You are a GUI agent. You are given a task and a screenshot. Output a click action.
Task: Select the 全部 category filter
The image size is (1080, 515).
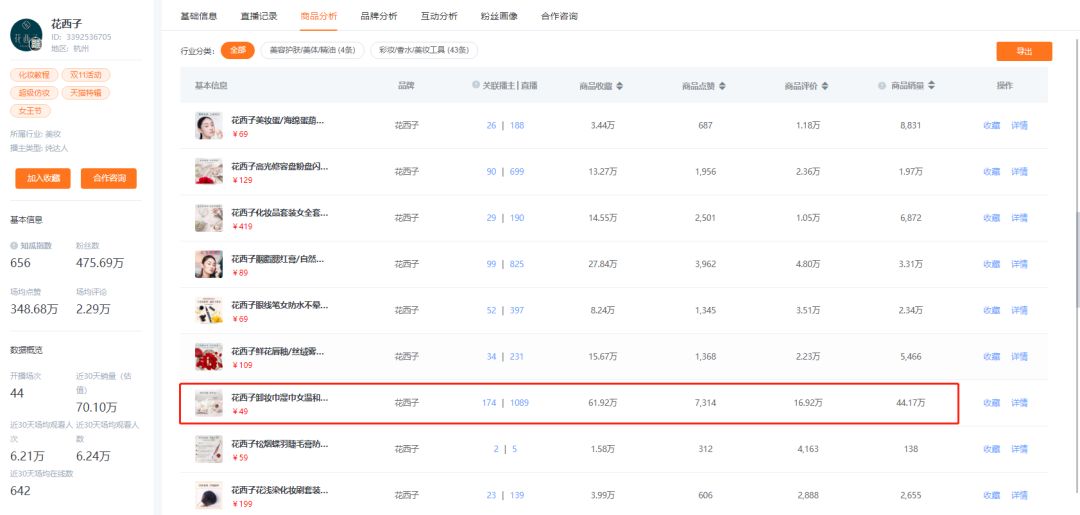(x=238, y=50)
